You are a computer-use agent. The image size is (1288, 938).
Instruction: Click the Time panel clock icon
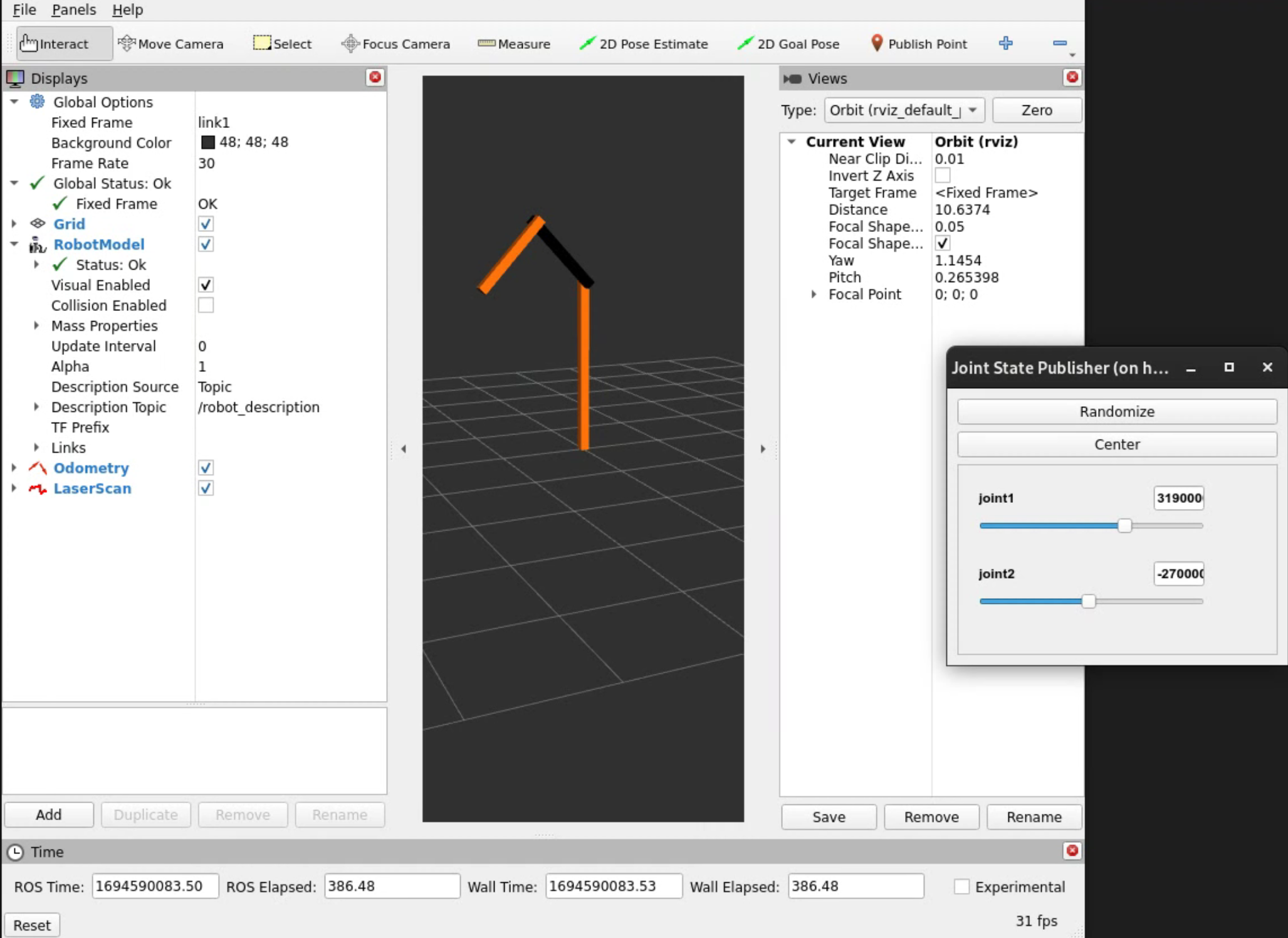click(x=15, y=852)
